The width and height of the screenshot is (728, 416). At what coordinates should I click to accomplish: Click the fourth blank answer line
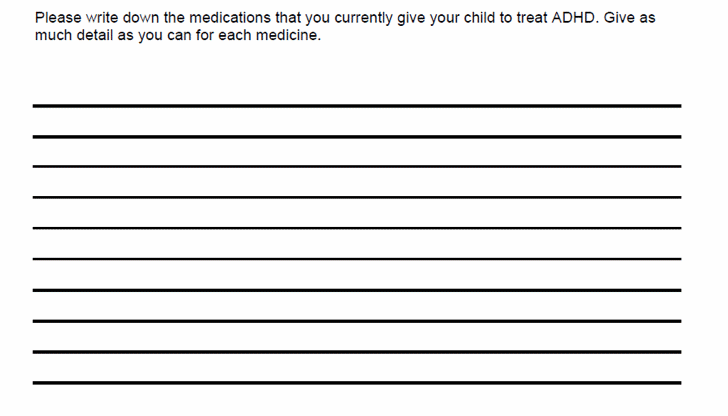[356, 197]
